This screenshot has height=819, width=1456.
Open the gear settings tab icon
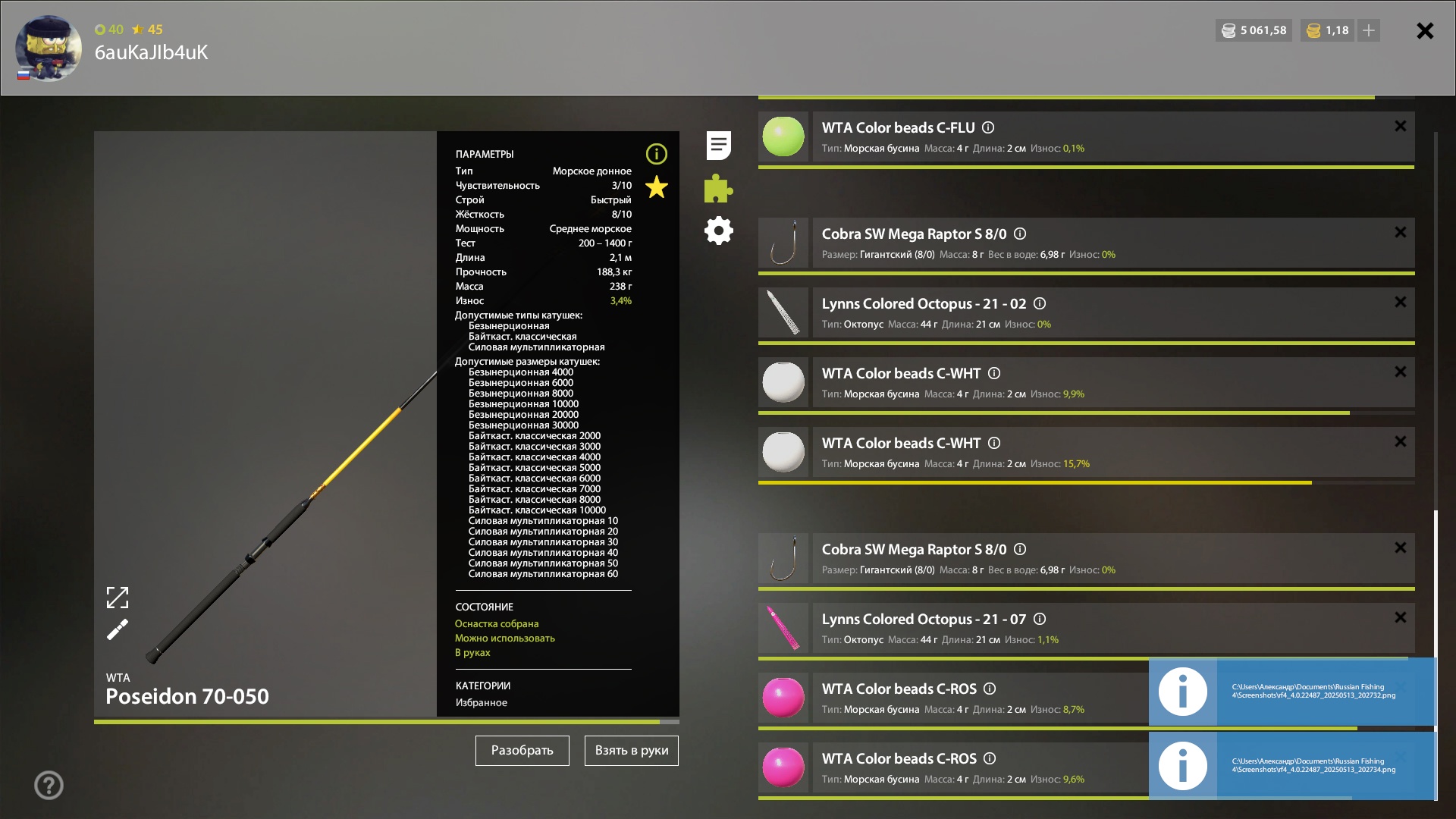tap(718, 231)
